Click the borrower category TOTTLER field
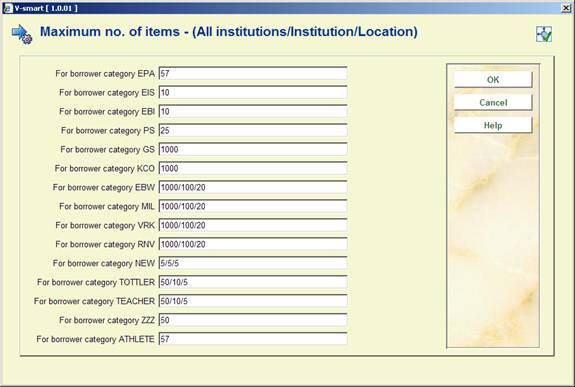The width and height of the screenshot is (575, 387). [x=253, y=282]
